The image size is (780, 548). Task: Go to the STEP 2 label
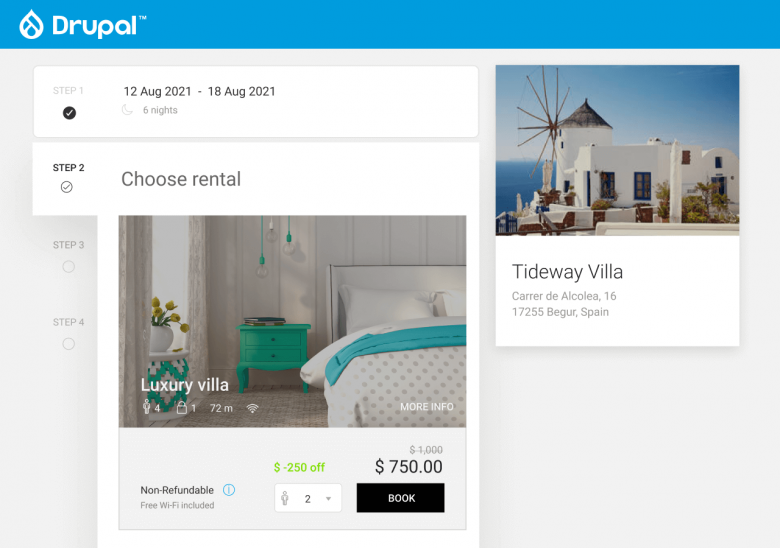[69, 168]
